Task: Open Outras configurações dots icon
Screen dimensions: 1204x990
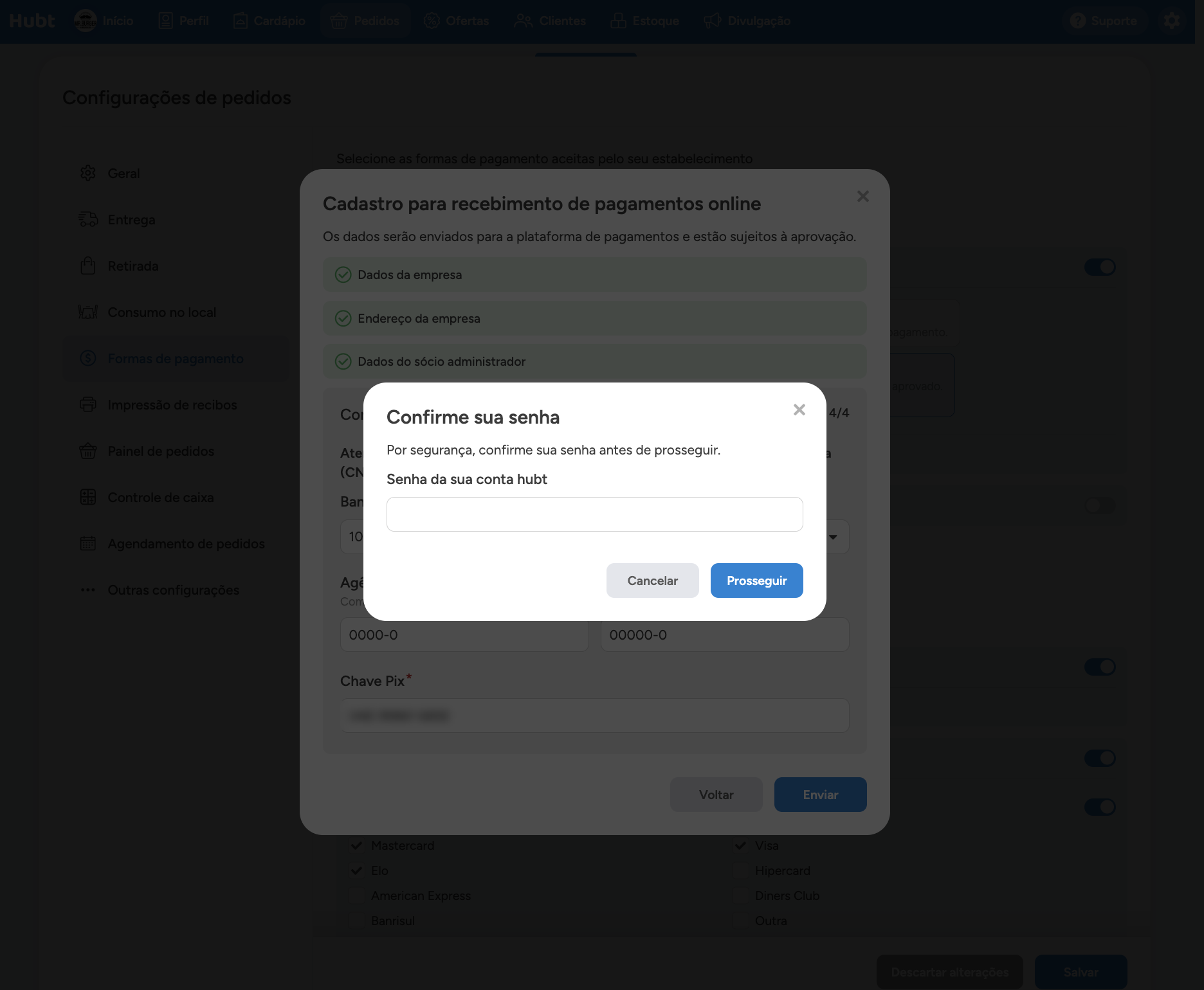Action: [x=88, y=589]
